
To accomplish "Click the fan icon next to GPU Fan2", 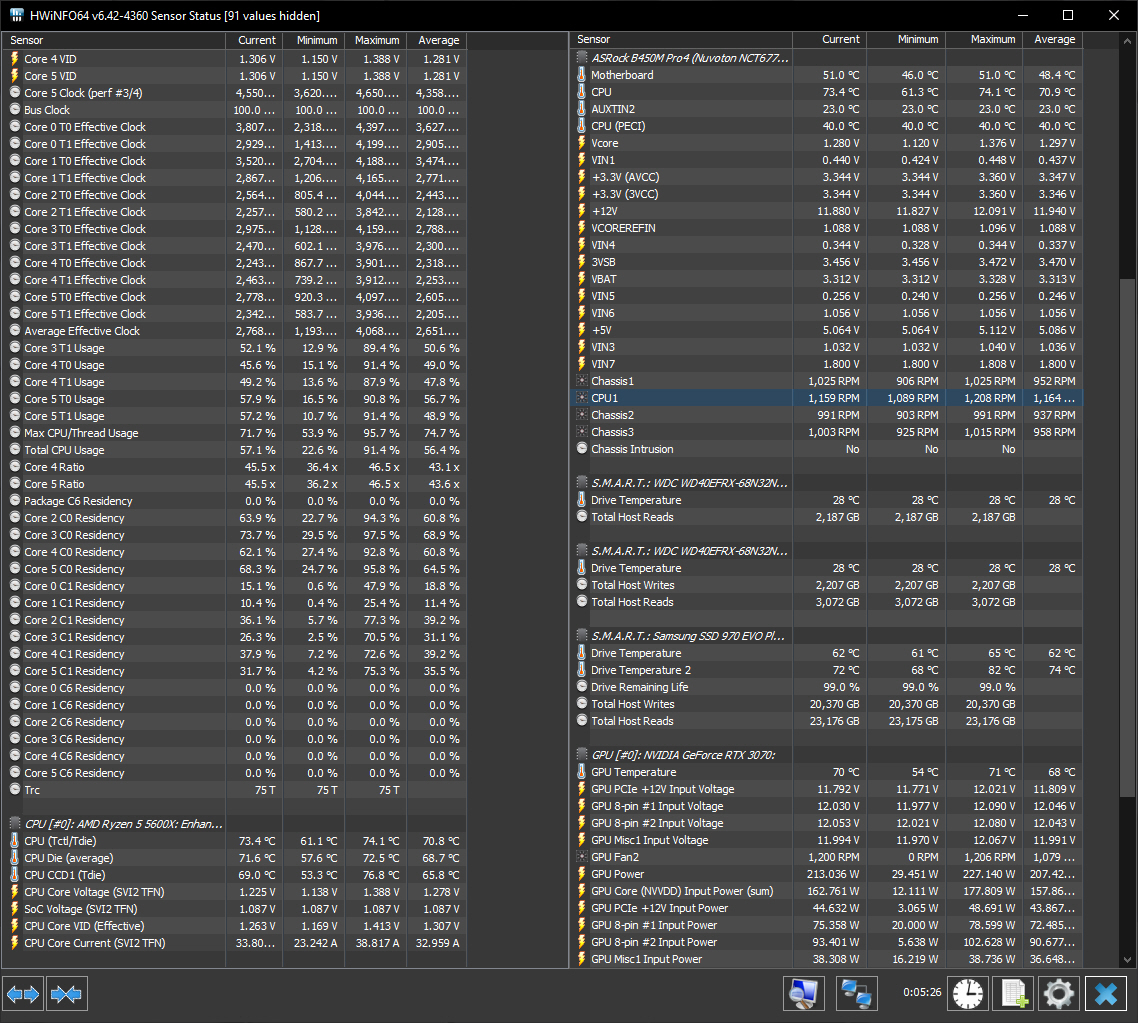I will click(581, 857).
